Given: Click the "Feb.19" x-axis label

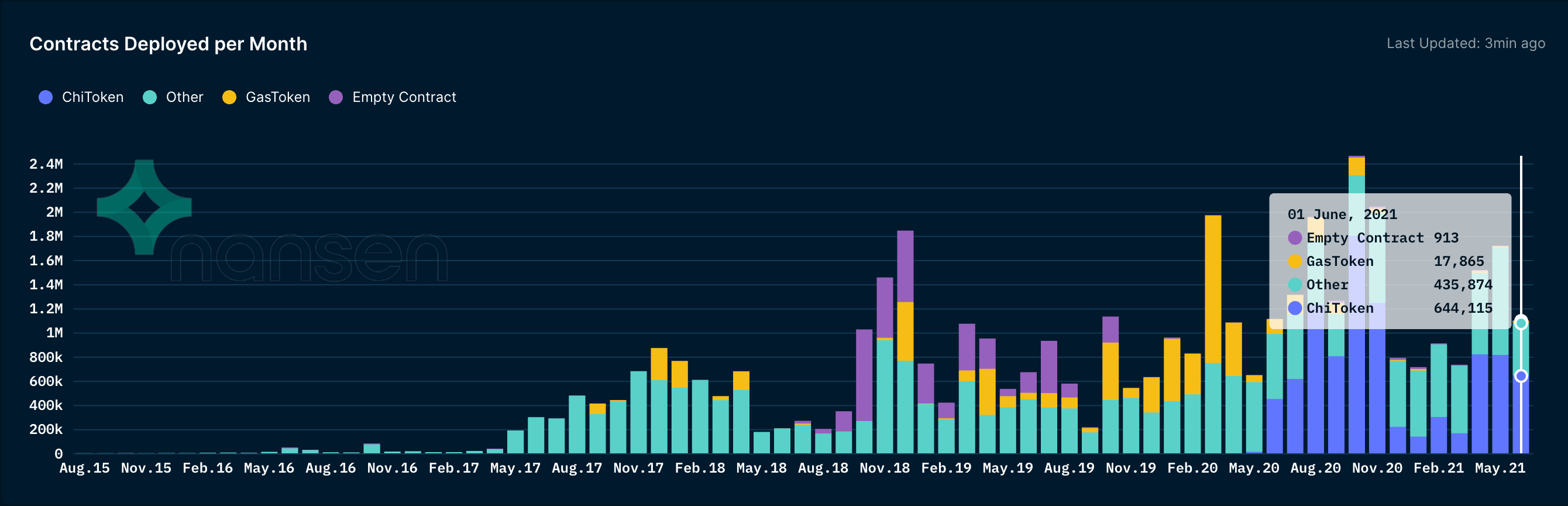Looking at the screenshot, I should coord(947,468).
